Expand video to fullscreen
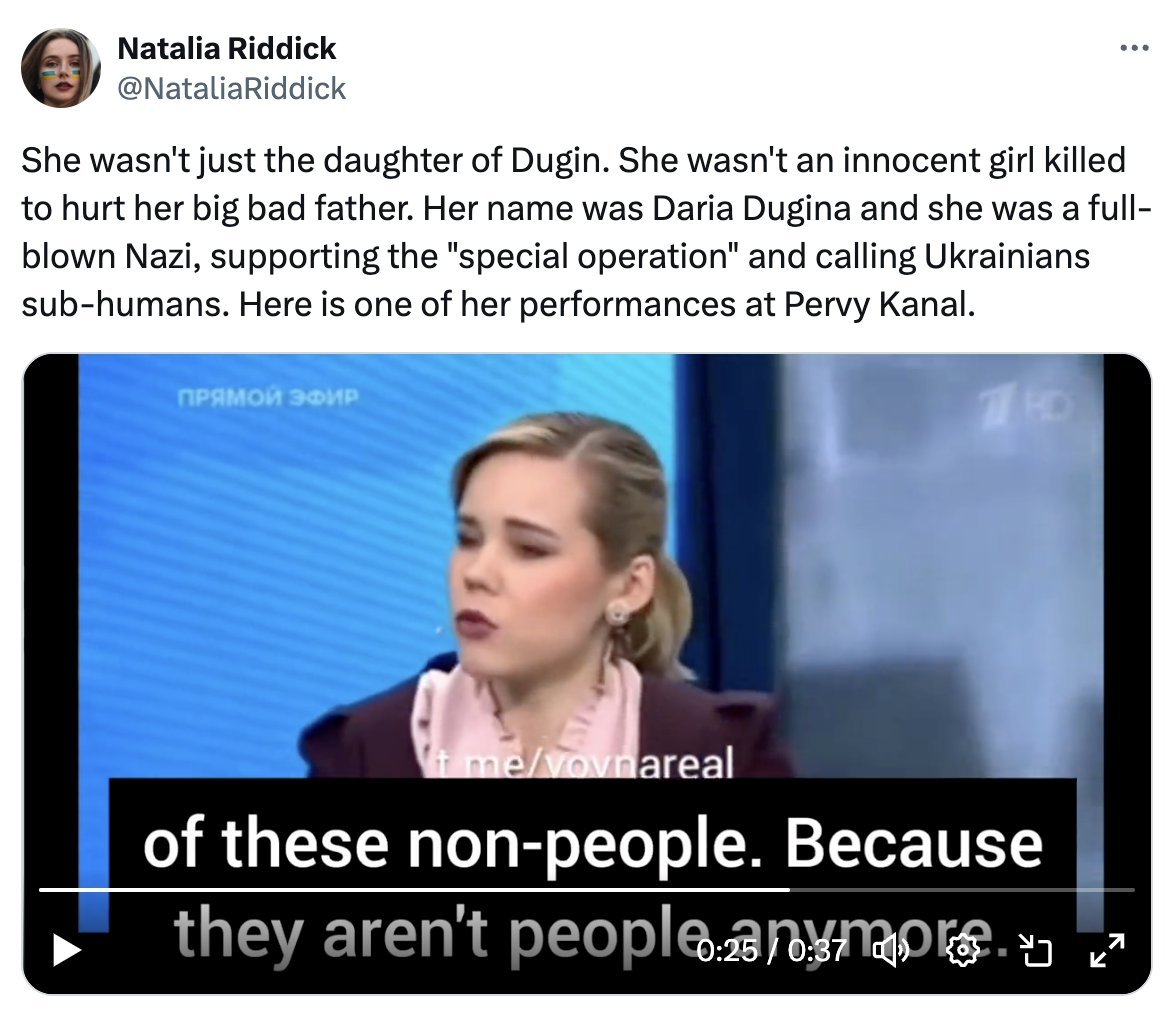Viewport: 1166px width, 1014px height. [1107, 951]
